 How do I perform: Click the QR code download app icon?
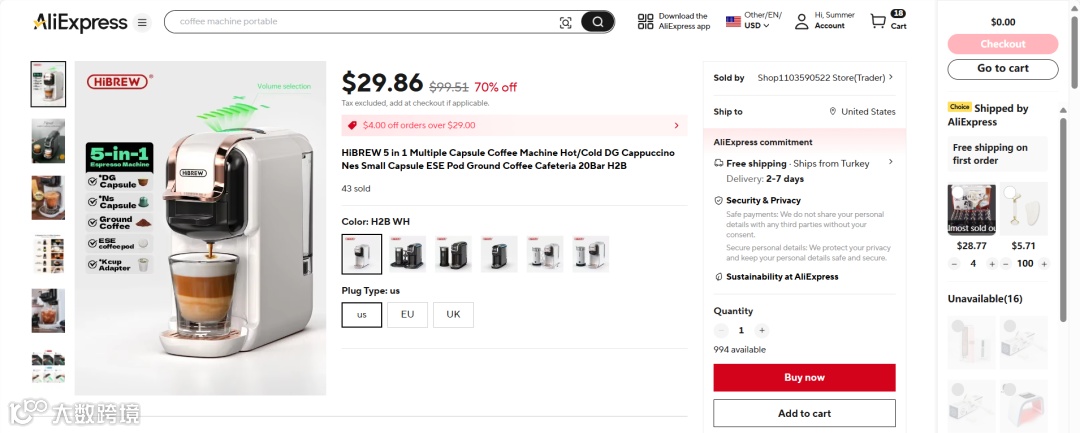point(645,21)
